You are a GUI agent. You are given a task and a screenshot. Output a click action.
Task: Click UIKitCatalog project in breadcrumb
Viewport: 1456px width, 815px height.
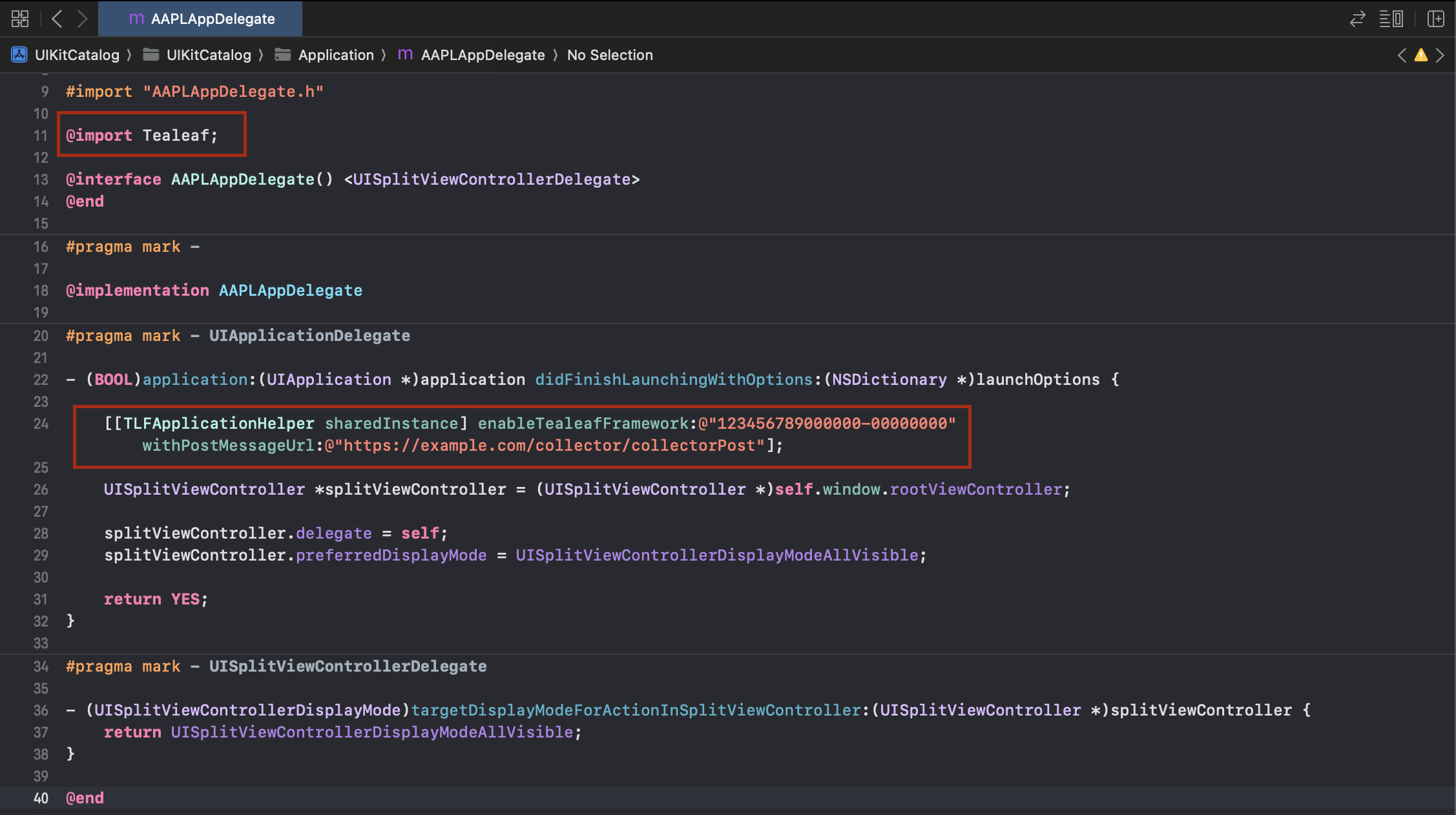[77, 55]
